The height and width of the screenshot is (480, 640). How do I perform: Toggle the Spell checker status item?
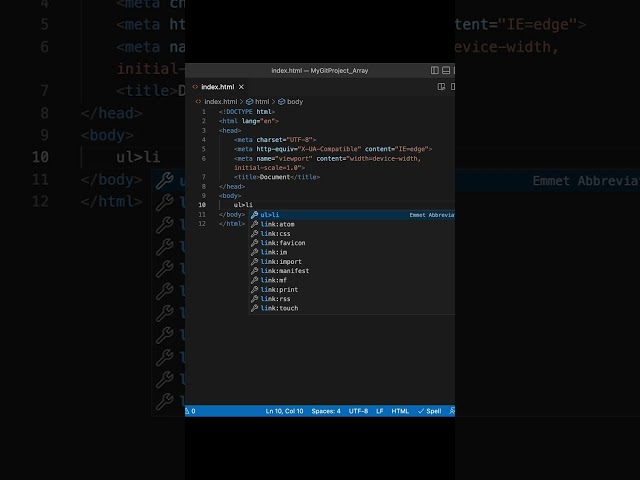(x=430, y=411)
